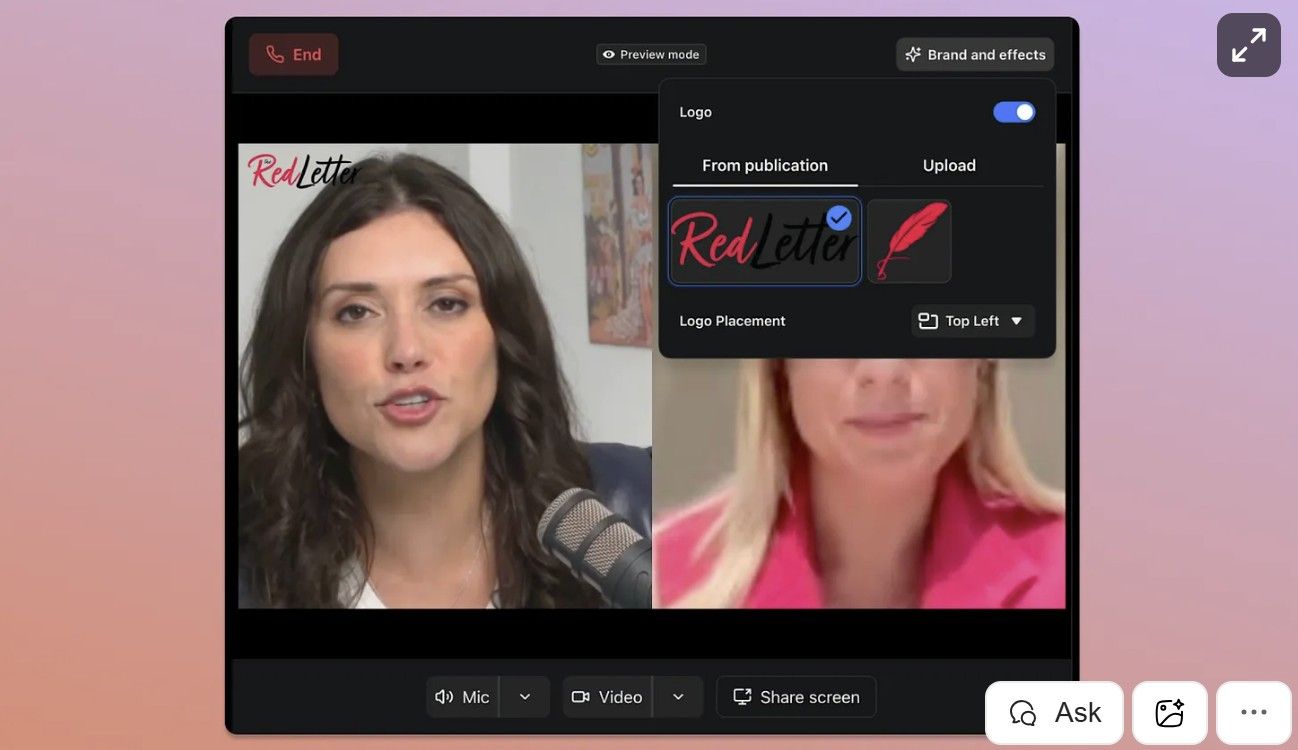Open the Logo Placement Top Left dropdown
The image size is (1298, 750).
click(x=972, y=321)
